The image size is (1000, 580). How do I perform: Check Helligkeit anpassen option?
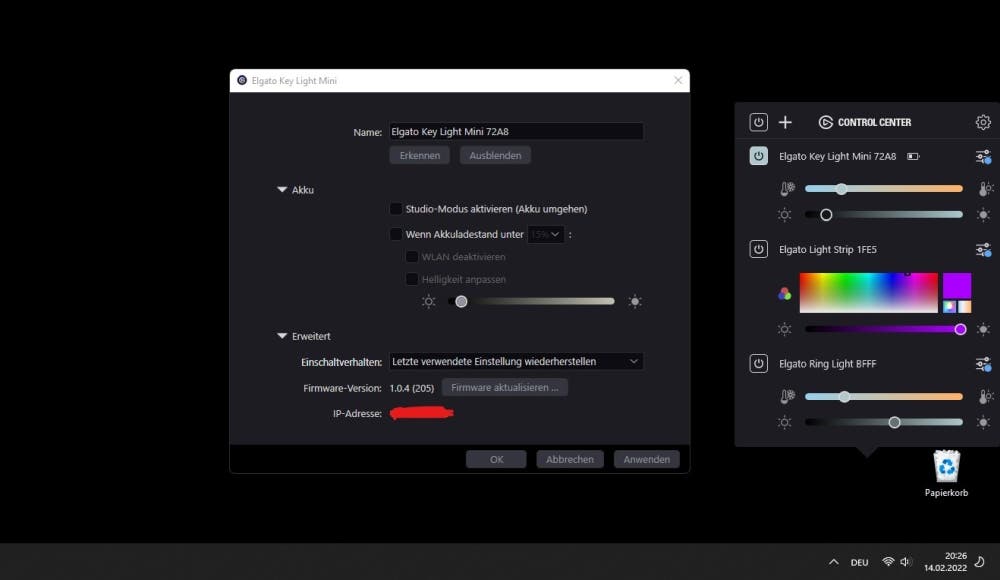412,279
